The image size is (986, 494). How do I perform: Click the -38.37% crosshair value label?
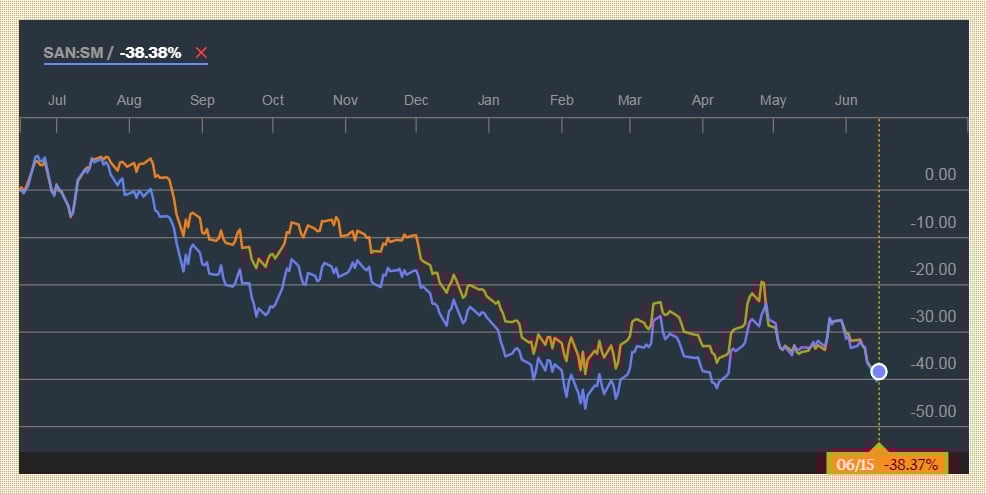tap(911, 465)
